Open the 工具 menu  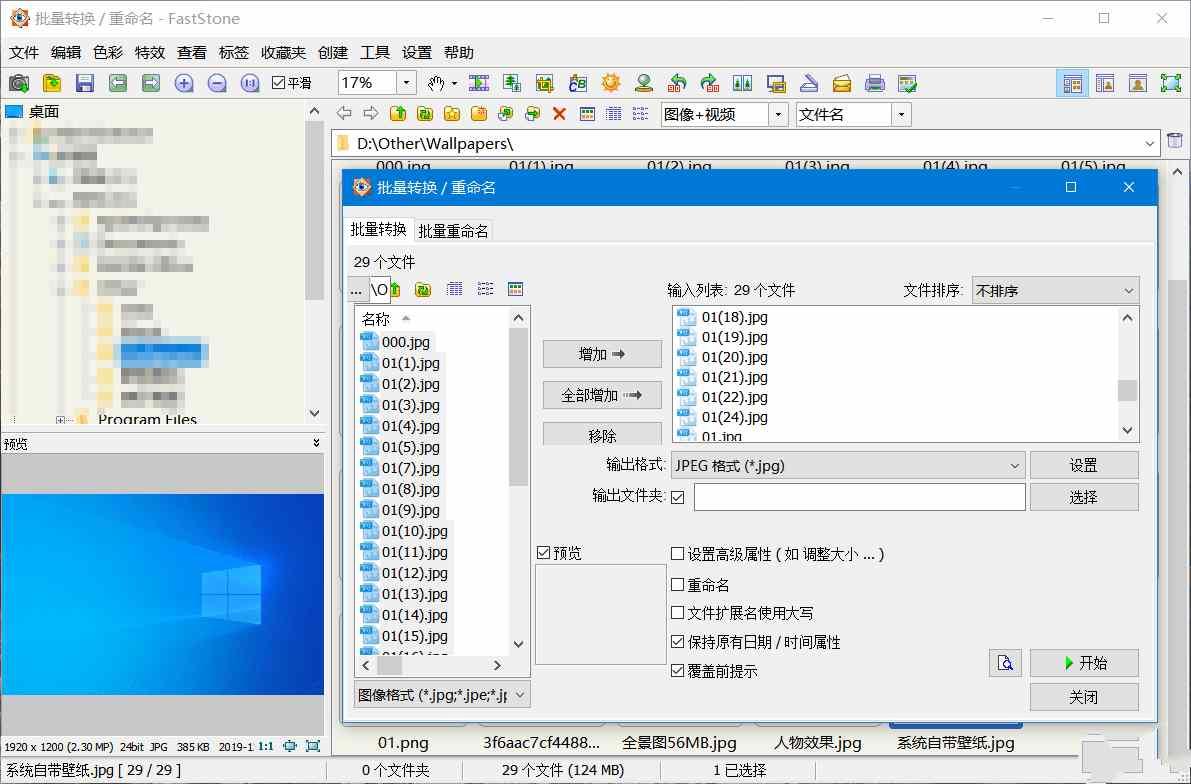(374, 52)
